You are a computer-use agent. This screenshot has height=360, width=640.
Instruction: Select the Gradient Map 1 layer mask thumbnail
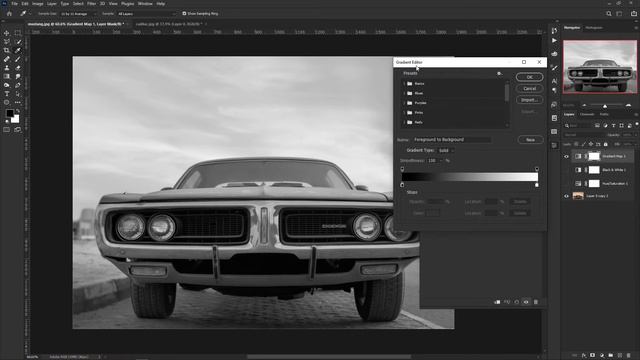594,156
